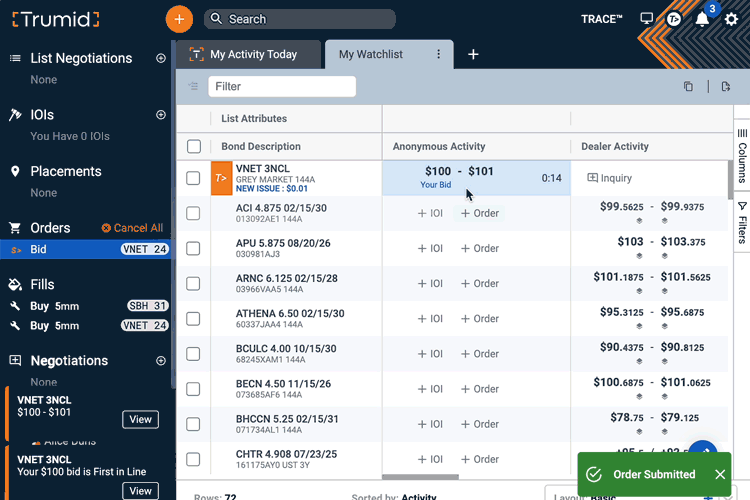Check the APU 5.875 08/20/26 checkbox
This screenshot has width=750, height=500.
193,248
